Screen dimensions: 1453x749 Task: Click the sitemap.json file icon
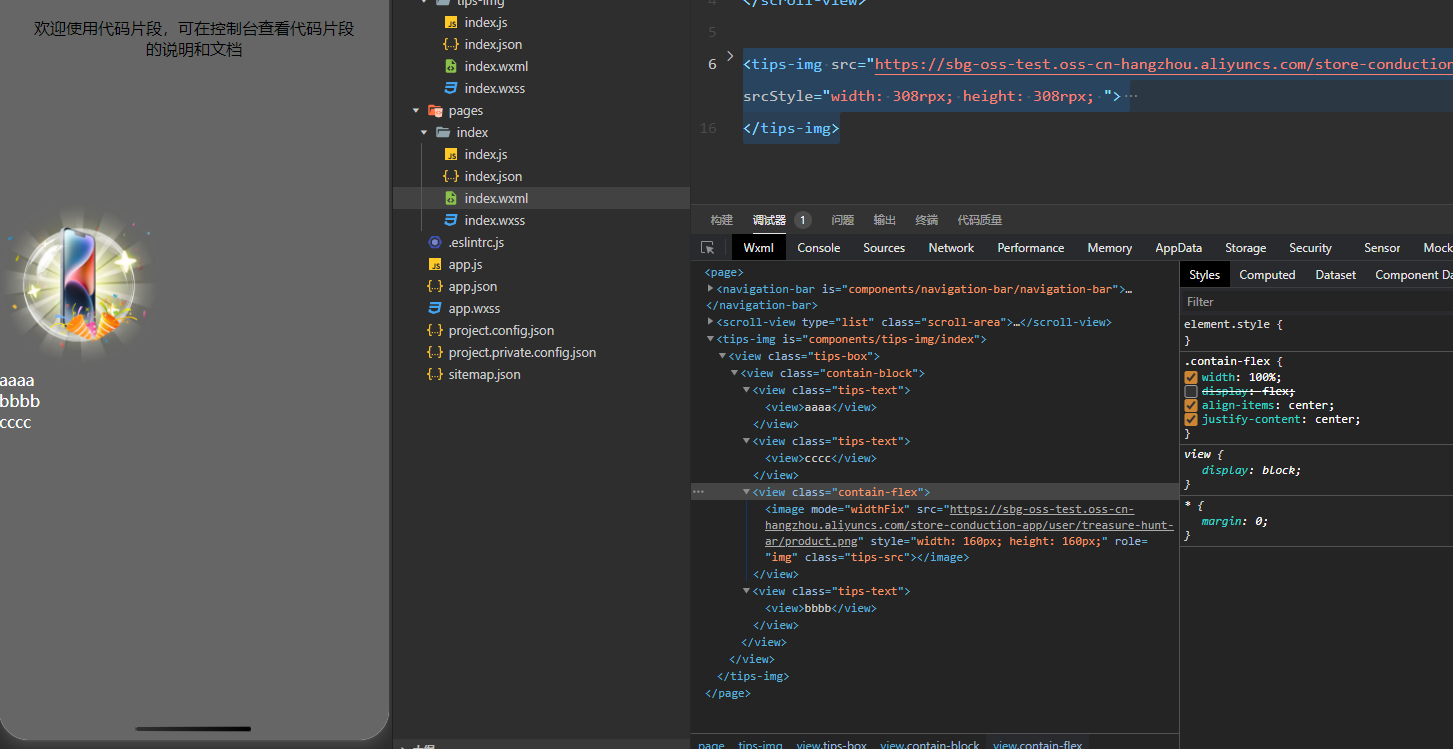[435, 374]
